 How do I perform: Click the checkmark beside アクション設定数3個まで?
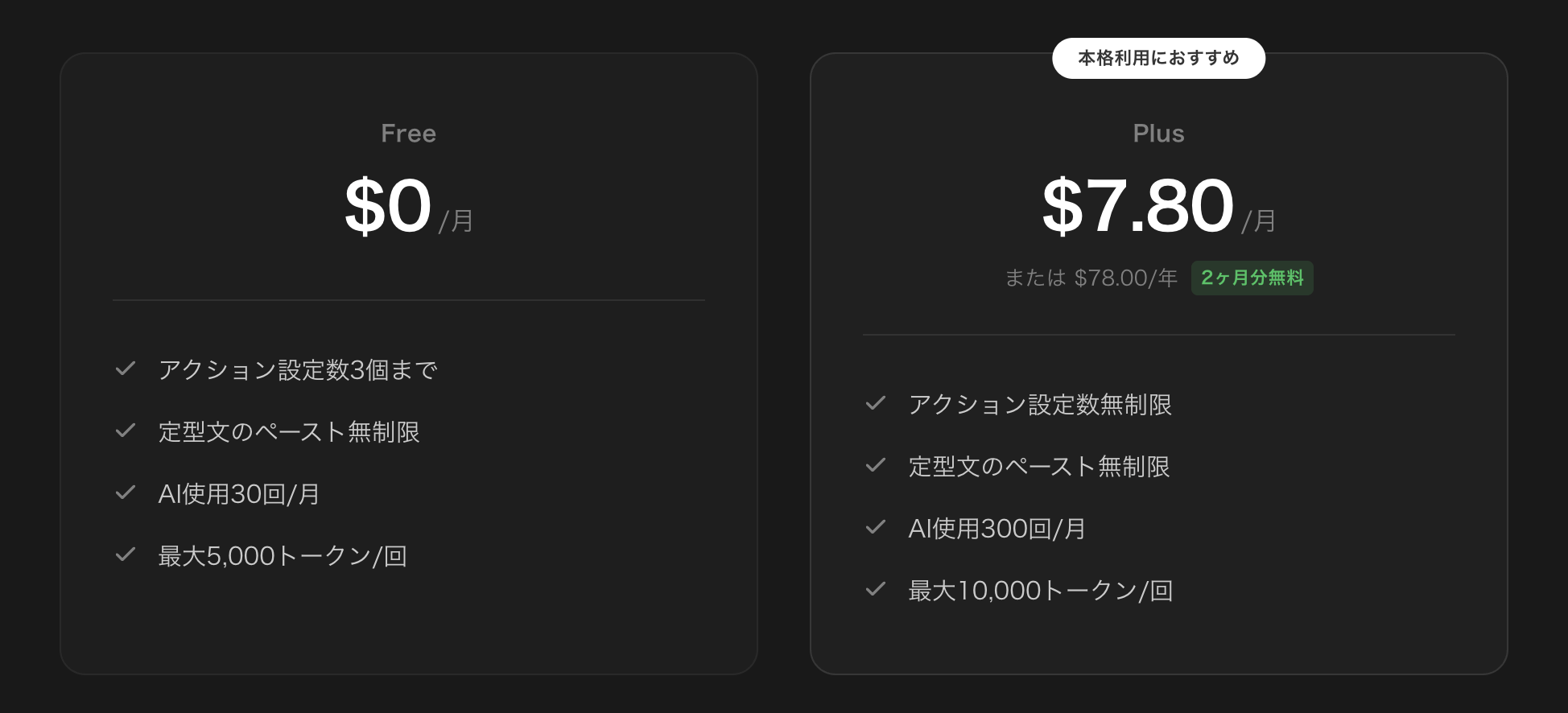click(x=126, y=369)
